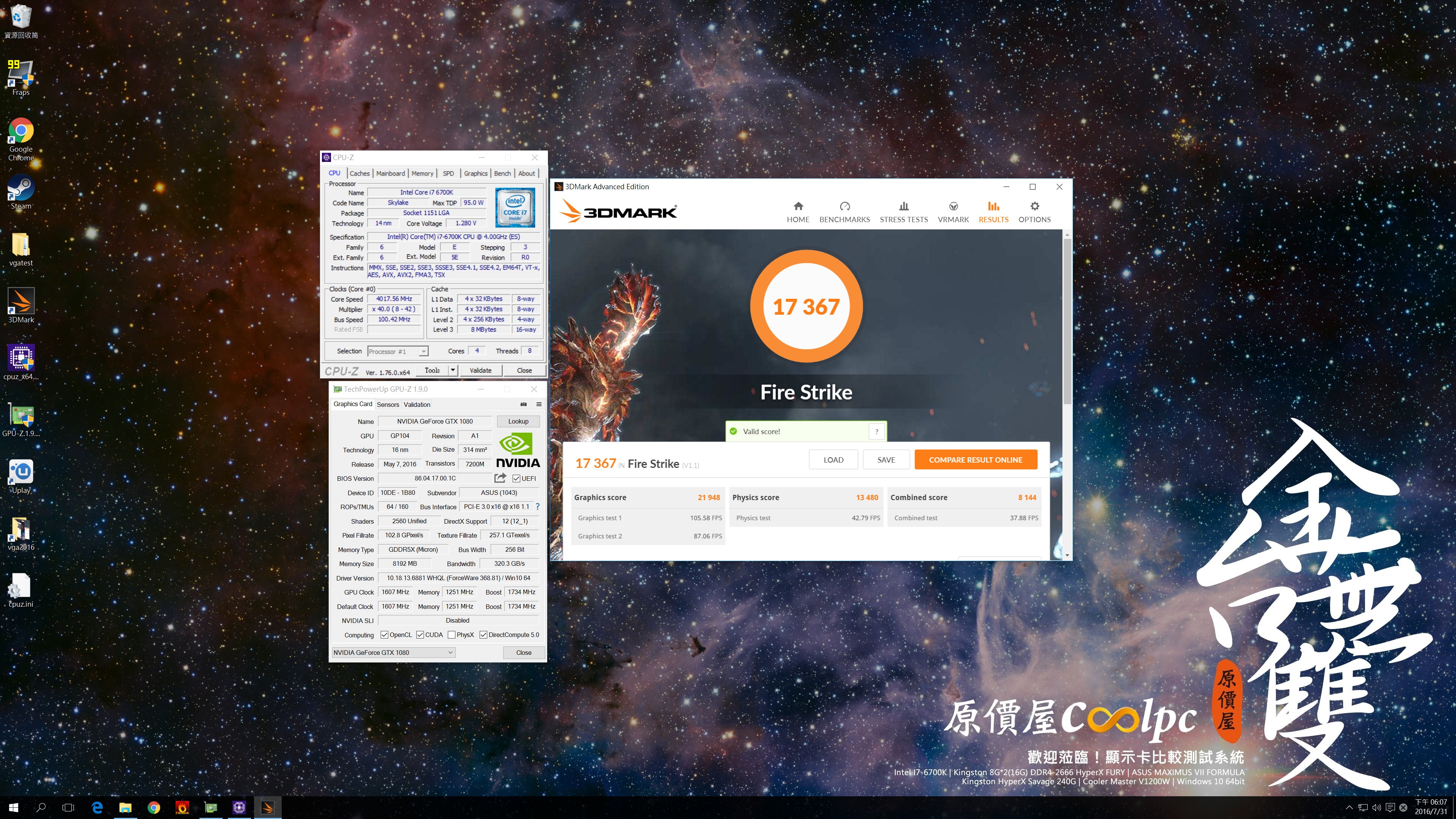The width and height of the screenshot is (1456, 819).
Task: Toggle the UEFI checkbox in GPU-Z
Action: click(x=516, y=479)
